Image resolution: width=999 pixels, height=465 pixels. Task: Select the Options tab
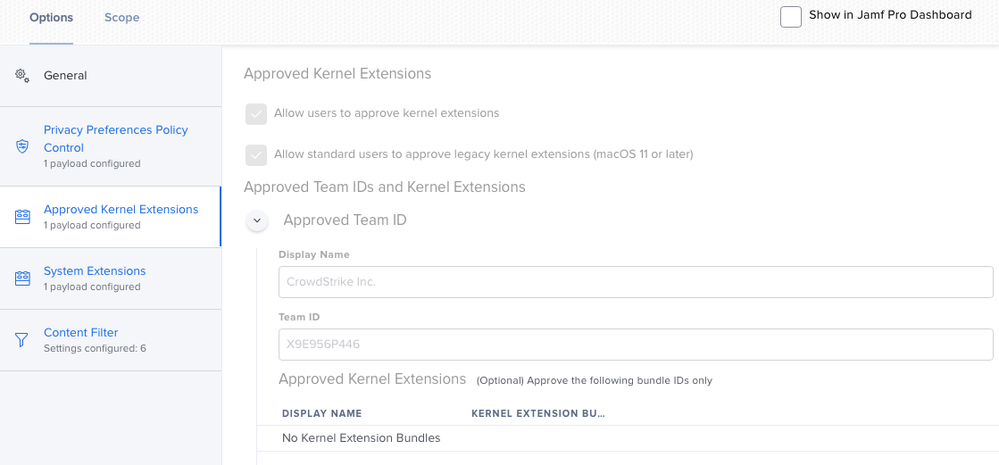(51, 17)
